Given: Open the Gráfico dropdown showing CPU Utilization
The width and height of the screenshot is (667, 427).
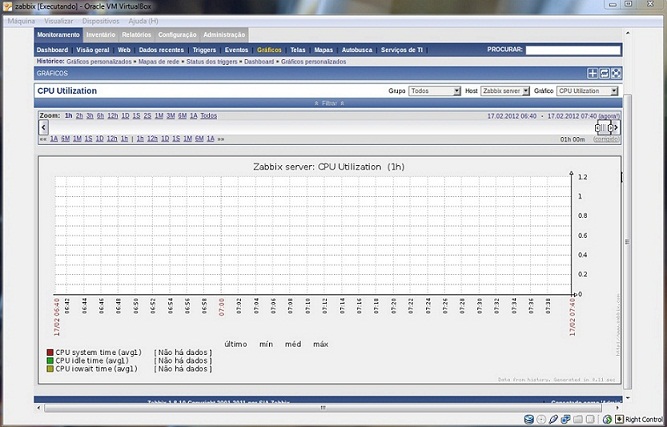Looking at the screenshot, I should (587, 91).
